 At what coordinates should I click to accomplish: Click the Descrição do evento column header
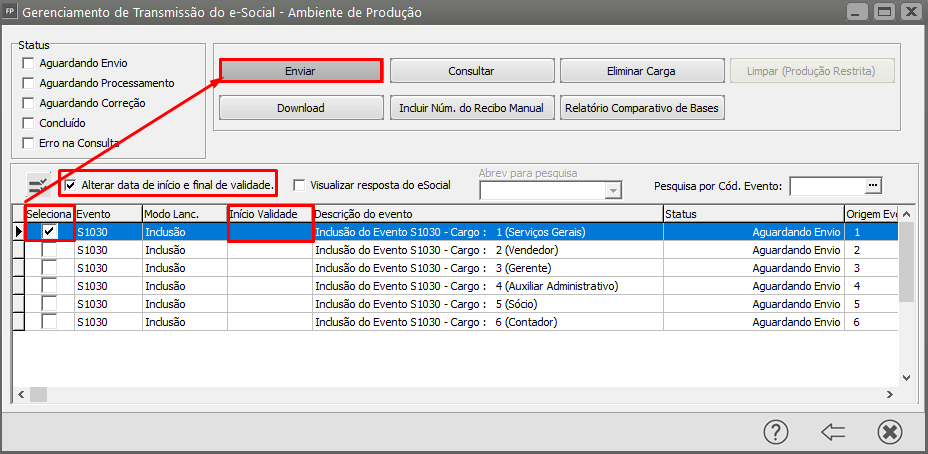tap(488, 214)
